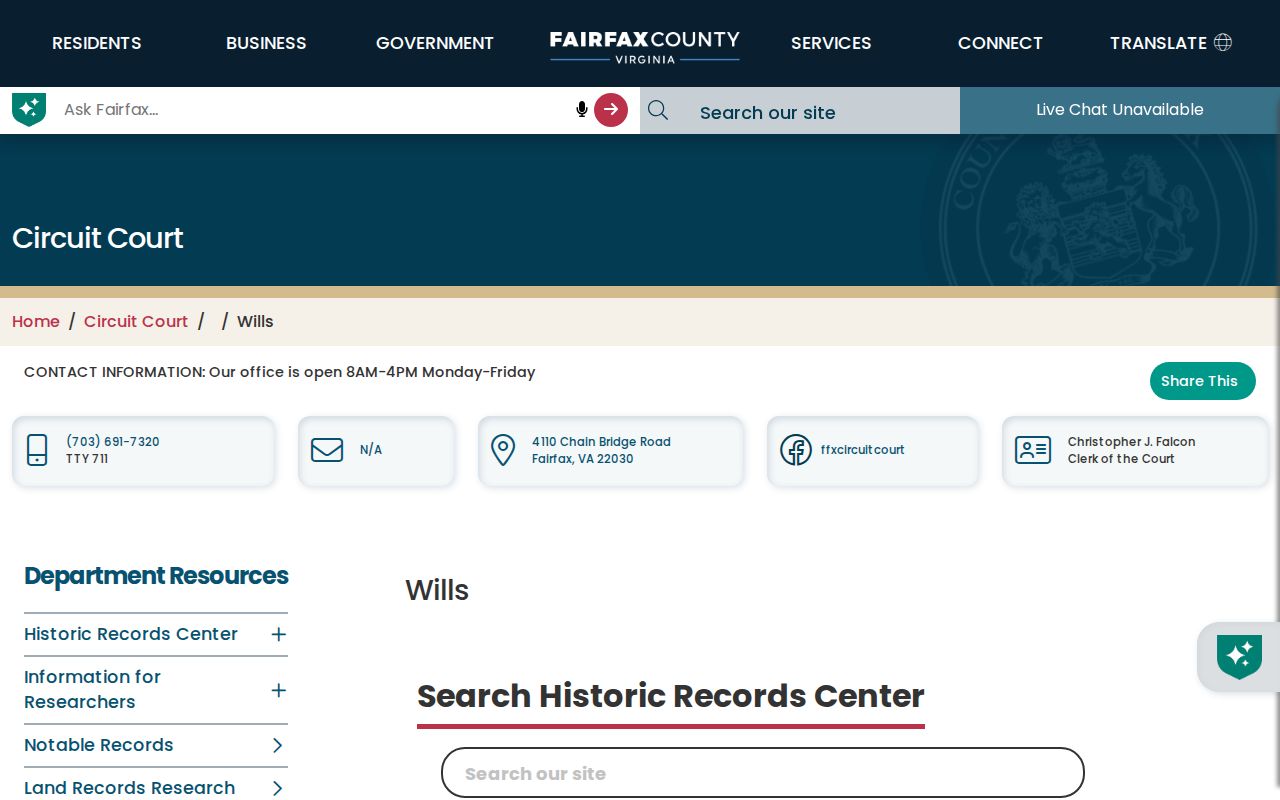
Task: Click the Fairfax County Virginia logo
Action: coord(645,46)
